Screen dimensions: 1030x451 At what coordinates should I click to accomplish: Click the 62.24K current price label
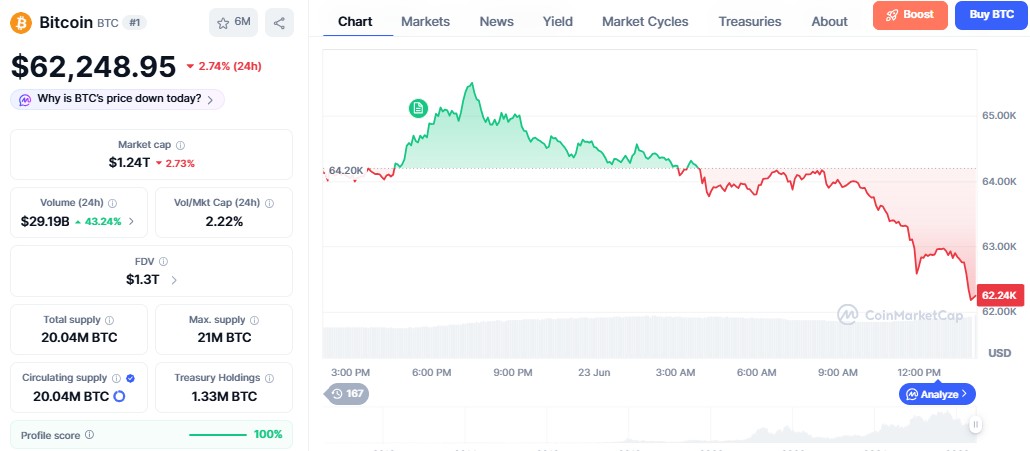click(1000, 295)
